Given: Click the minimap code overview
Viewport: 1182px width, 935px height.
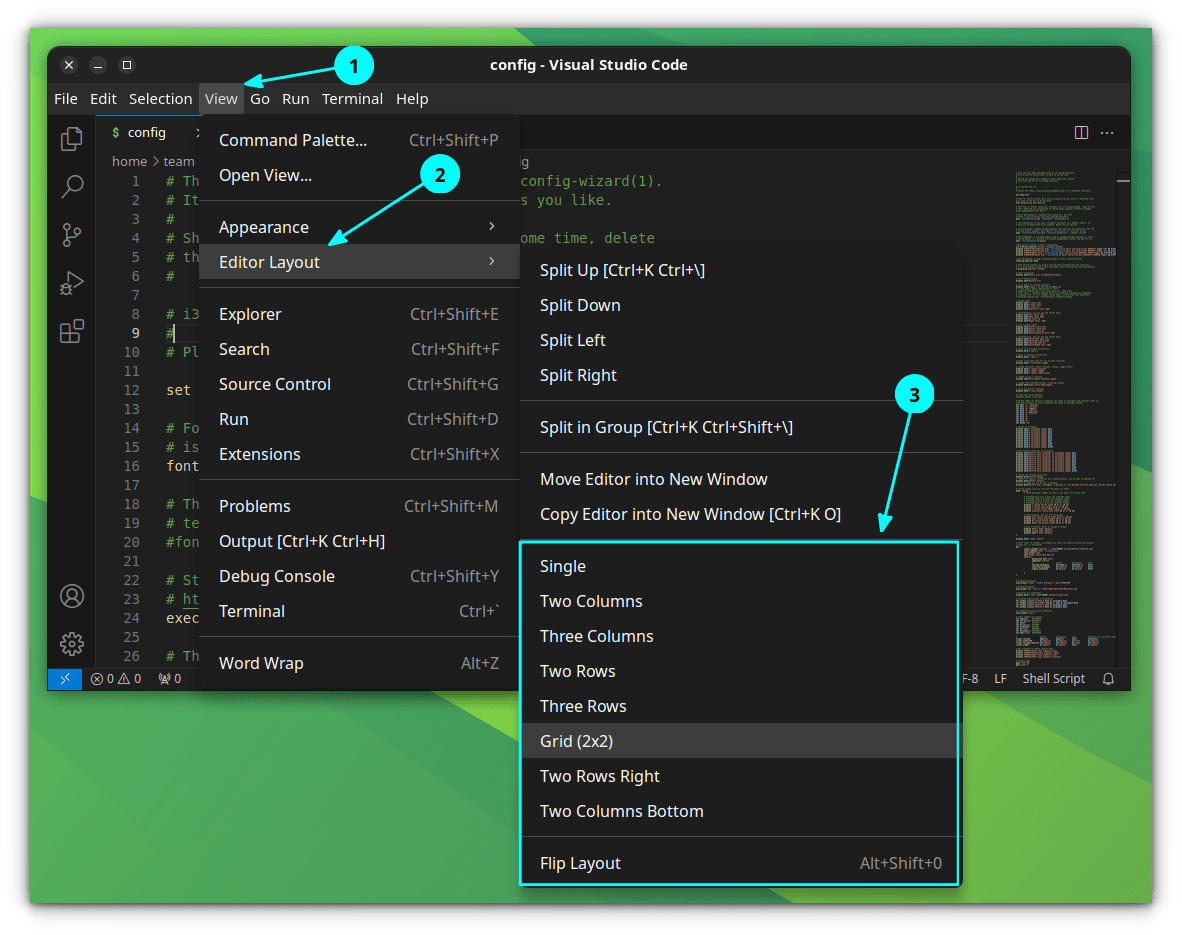Looking at the screenshot, I should pyautogui.click(x=1064, y=418).
